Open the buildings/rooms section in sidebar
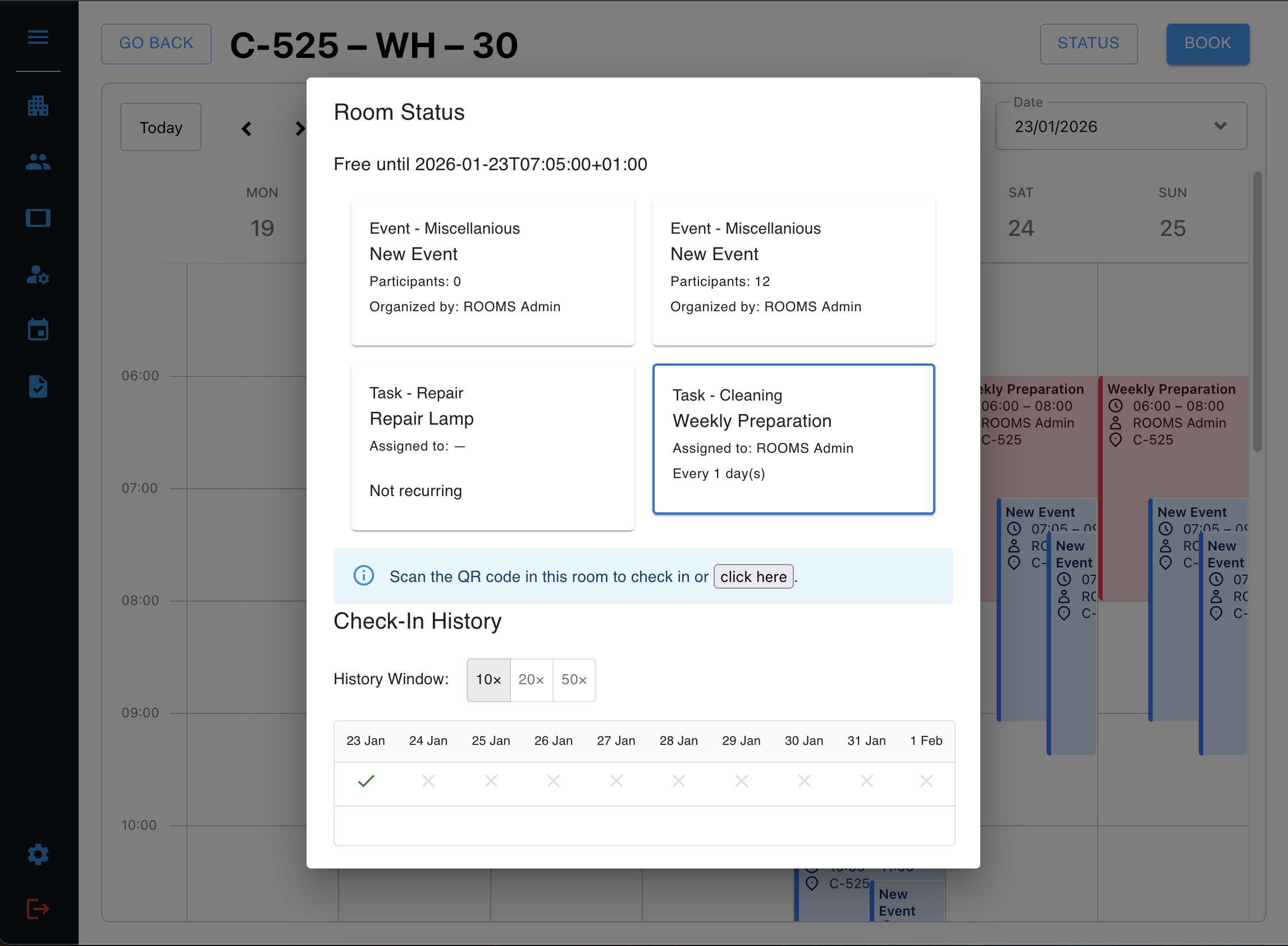This screenshot has width=1288, height=946. [x=37, y=106]
